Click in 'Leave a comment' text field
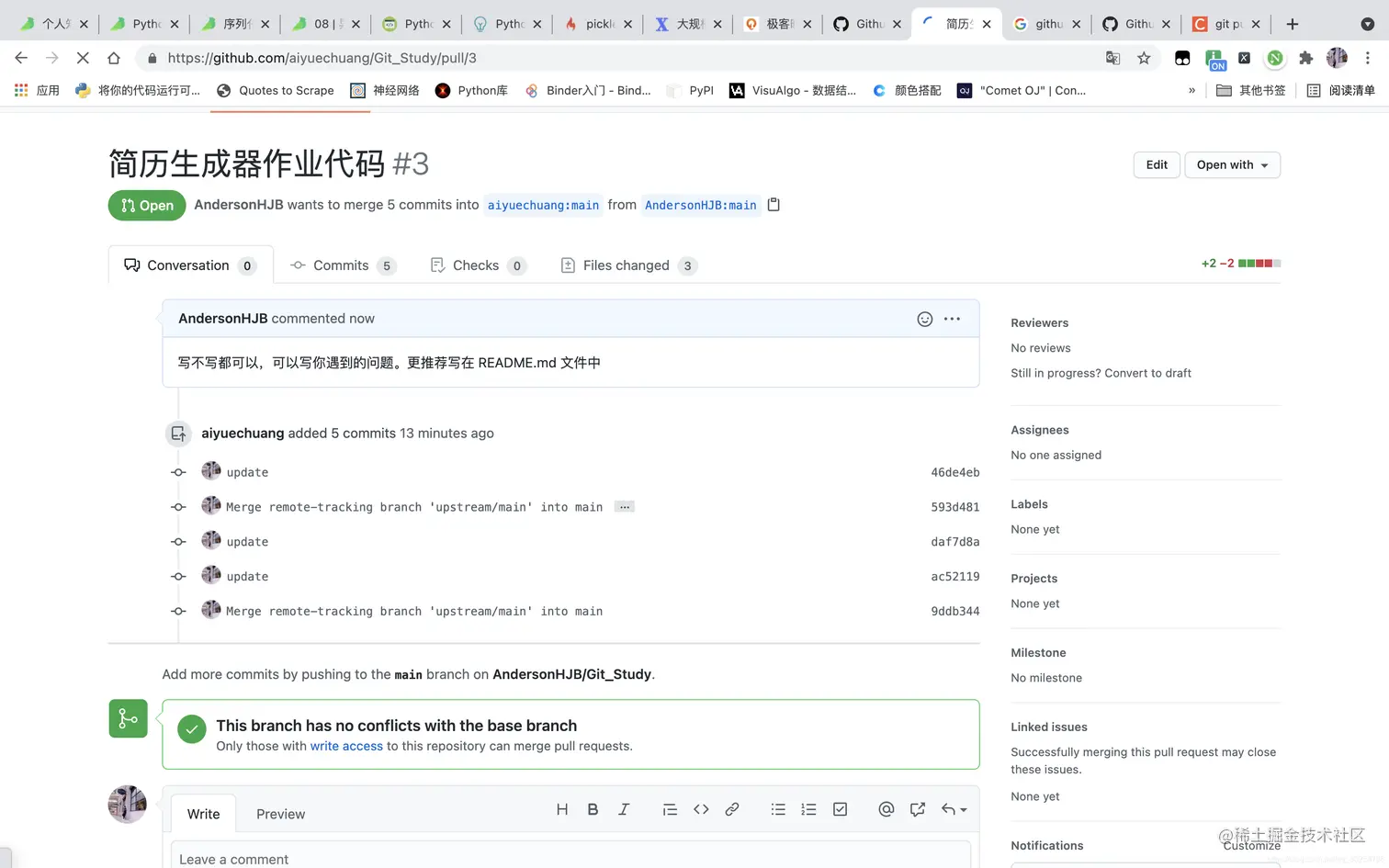 (x=570, y=856)
